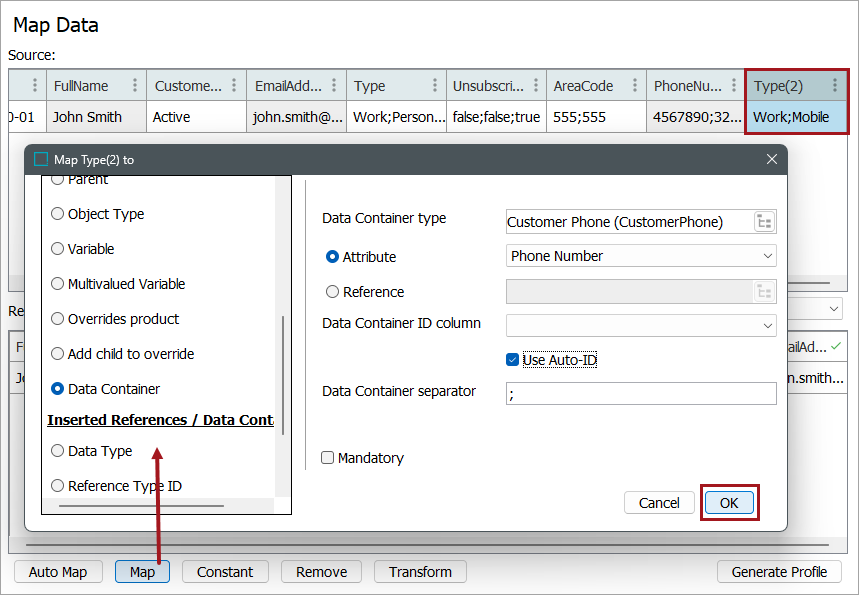The width and height of the screenshot is (859, 595).
Task: Select the Object Type mapping option
Action: [57, 214]
